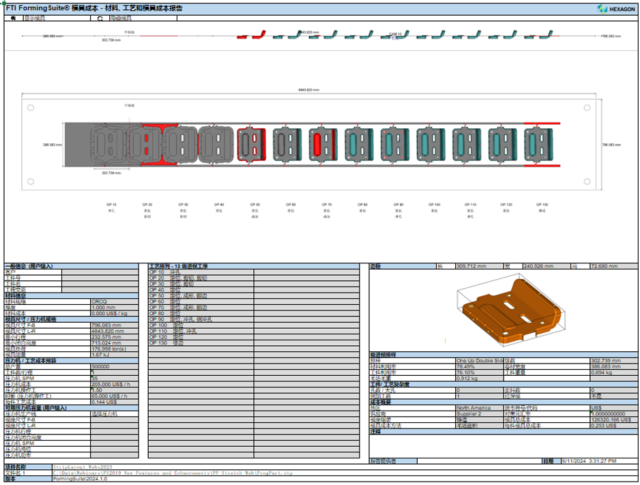
Task: Click the One Up Double Side layout cell
Action: [479, 361]
